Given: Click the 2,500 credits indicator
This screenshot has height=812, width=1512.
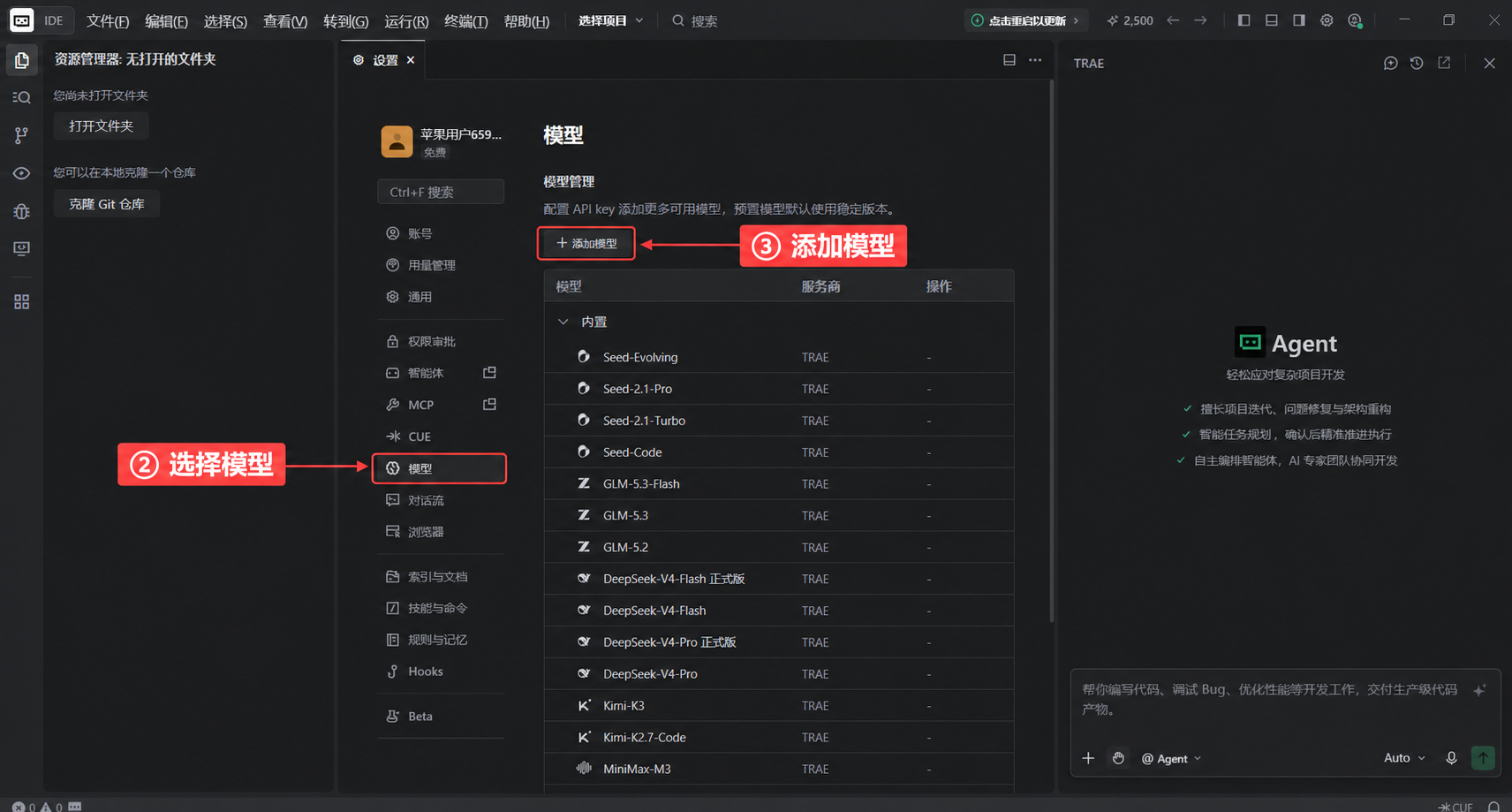Looking at the screenshot, I should [1130, 20].
